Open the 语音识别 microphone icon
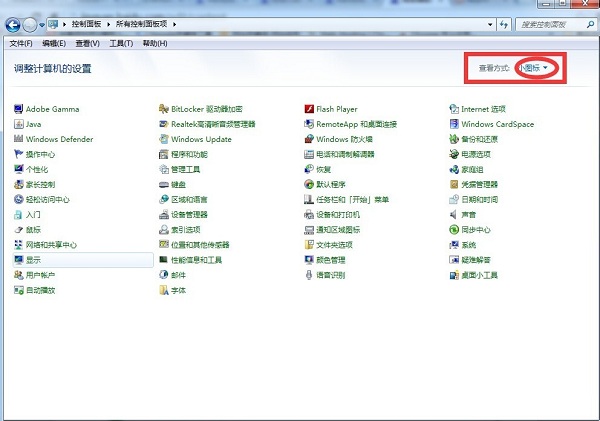Viewport: 600px width, 421px height. 309,275
